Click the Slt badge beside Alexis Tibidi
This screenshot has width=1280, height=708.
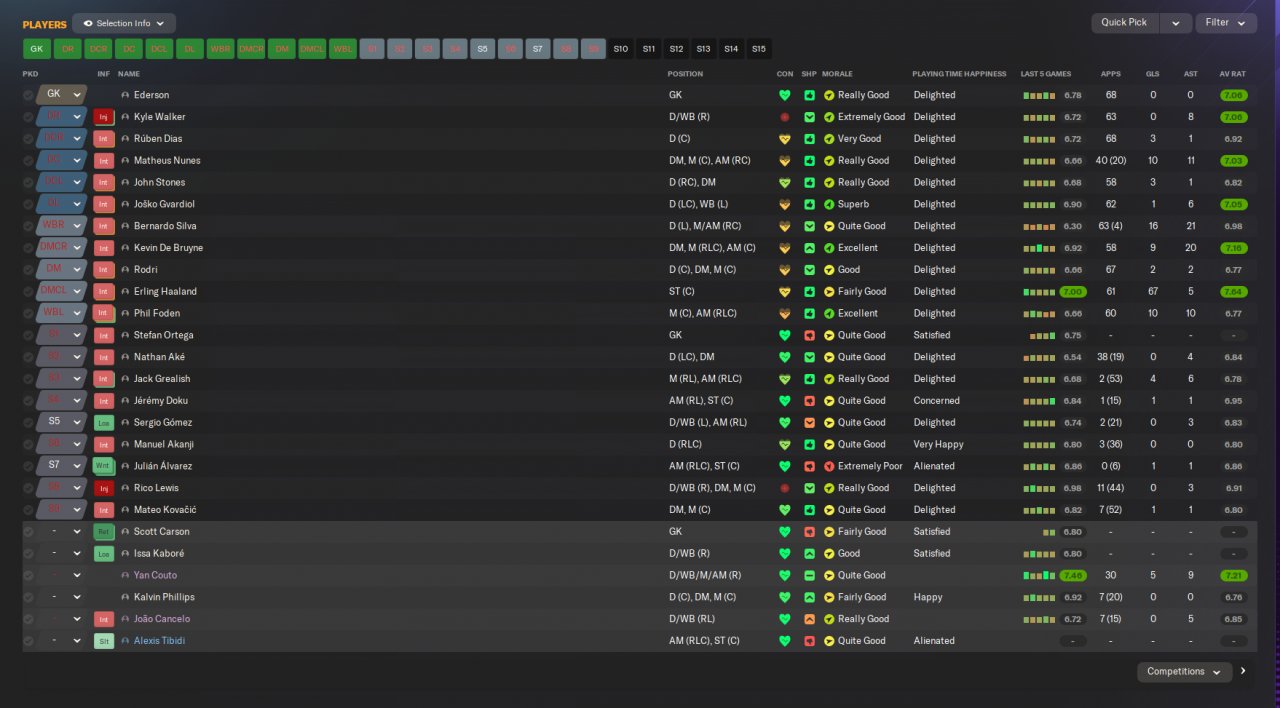(x=103, y=641)
